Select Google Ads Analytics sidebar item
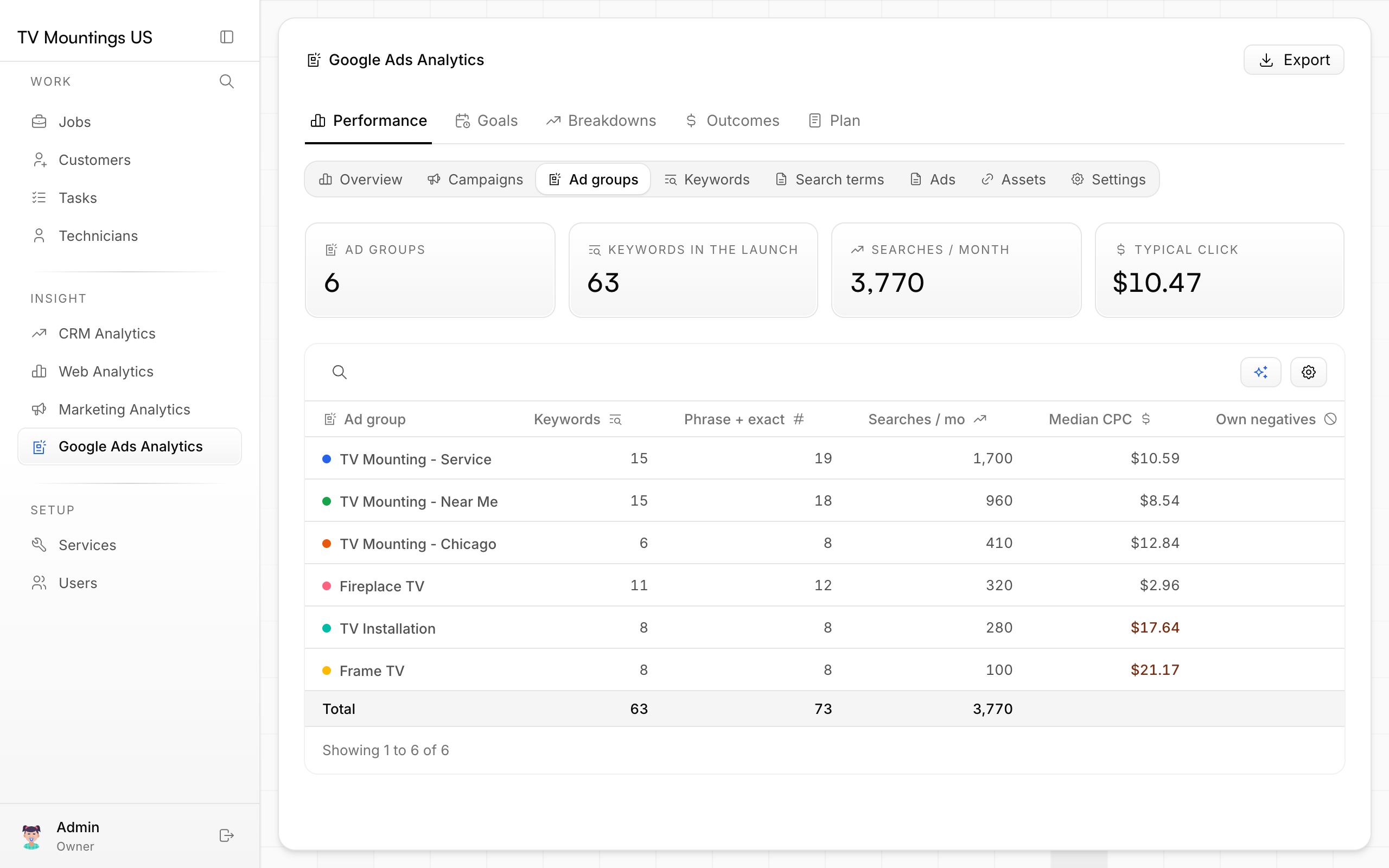The height and width of the screenshot is (868, 1389). tap(130, 446)
